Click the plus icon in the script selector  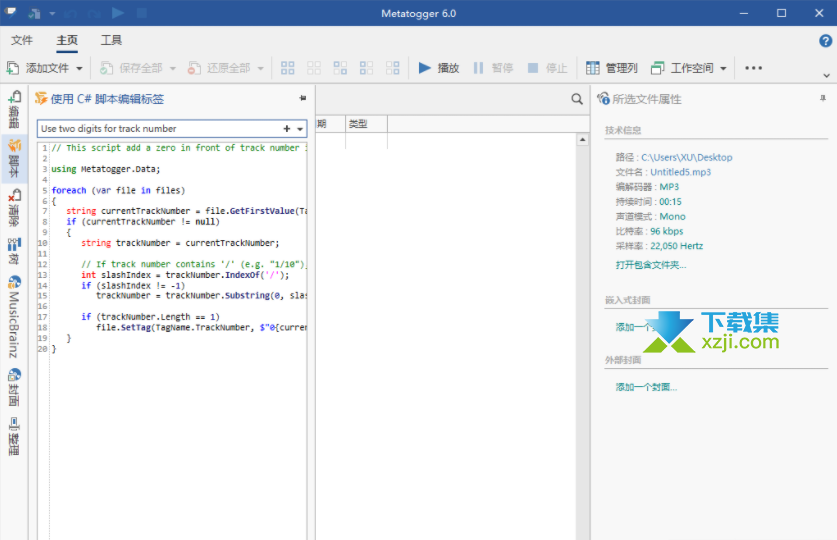[287, 129]
